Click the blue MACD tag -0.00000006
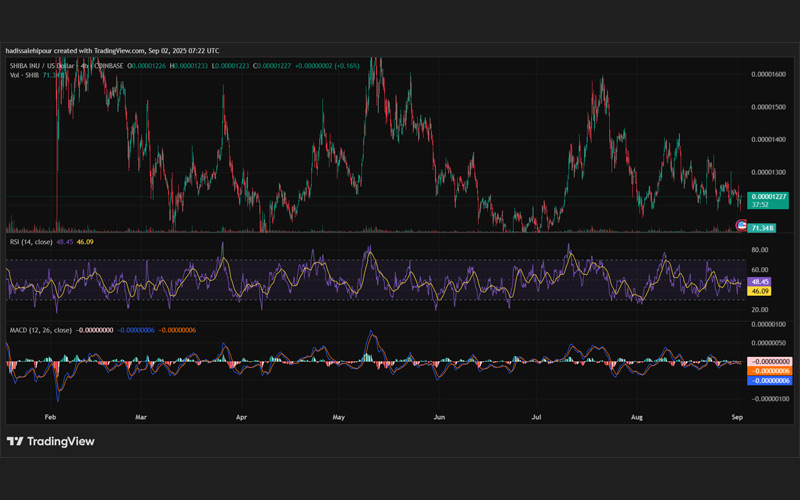Screen dimensions: 800x500 [x=770, y=381]
